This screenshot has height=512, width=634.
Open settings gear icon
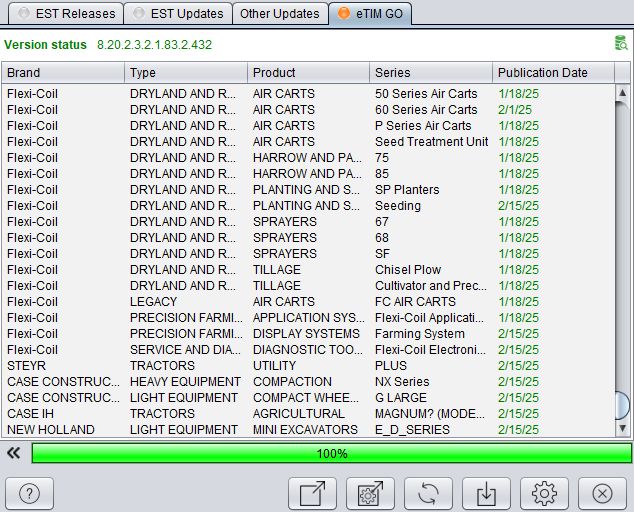click(544, 493)
